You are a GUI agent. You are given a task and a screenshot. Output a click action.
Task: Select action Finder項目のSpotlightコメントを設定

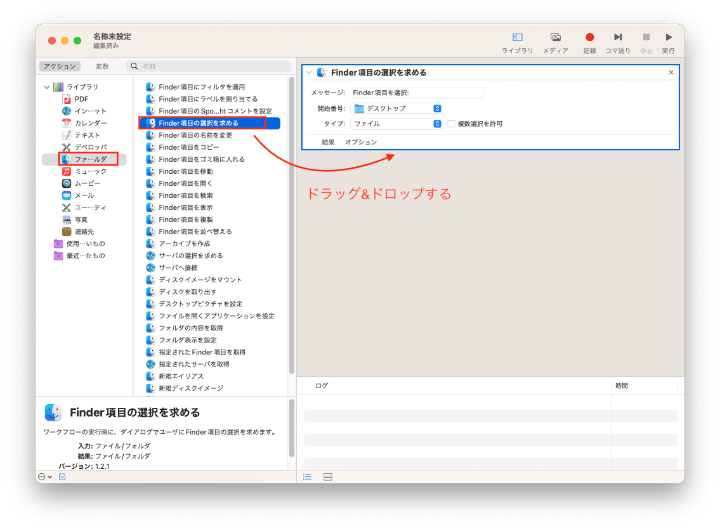[209, 111]
